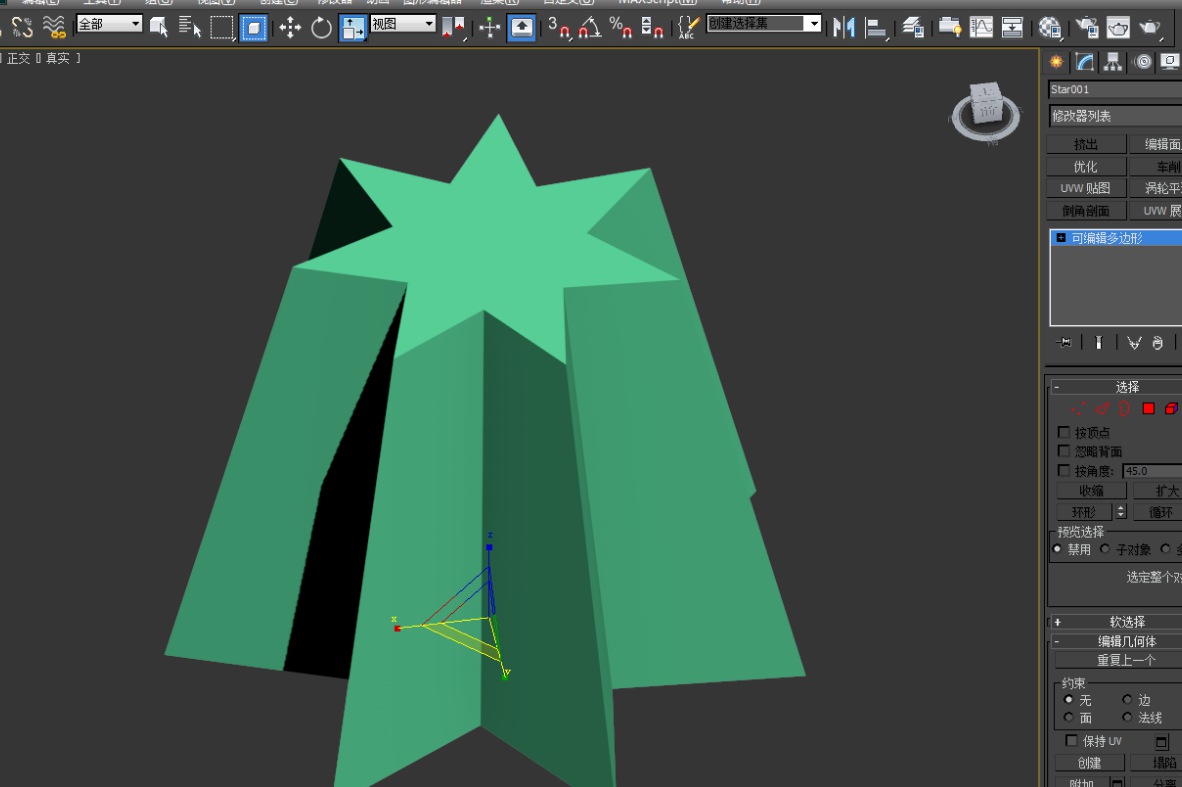The image size is (1182, 787).
Task: Open the Material Editor sphere icon
Action: (x=1049, y=28)
